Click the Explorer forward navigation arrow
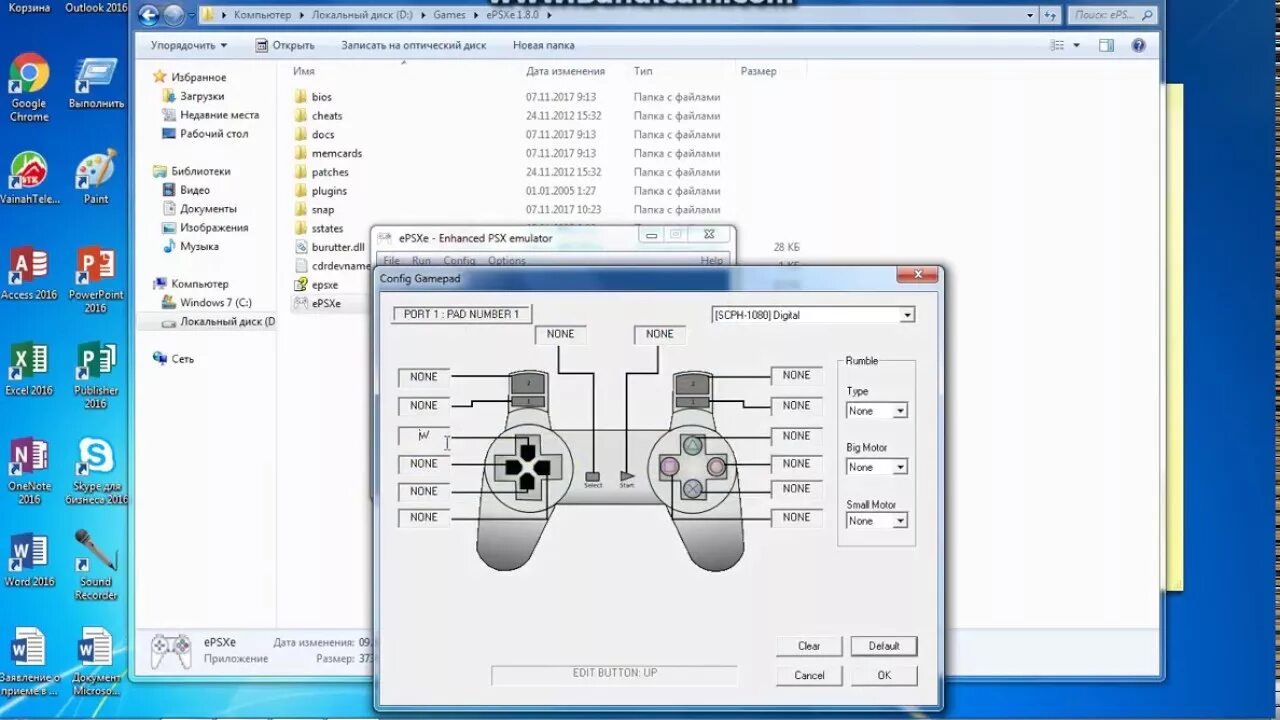 174,15
